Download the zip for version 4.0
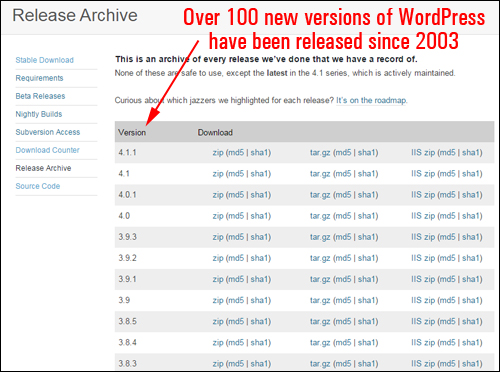Screen dimensions: 500x372 [x=218, y=216]
